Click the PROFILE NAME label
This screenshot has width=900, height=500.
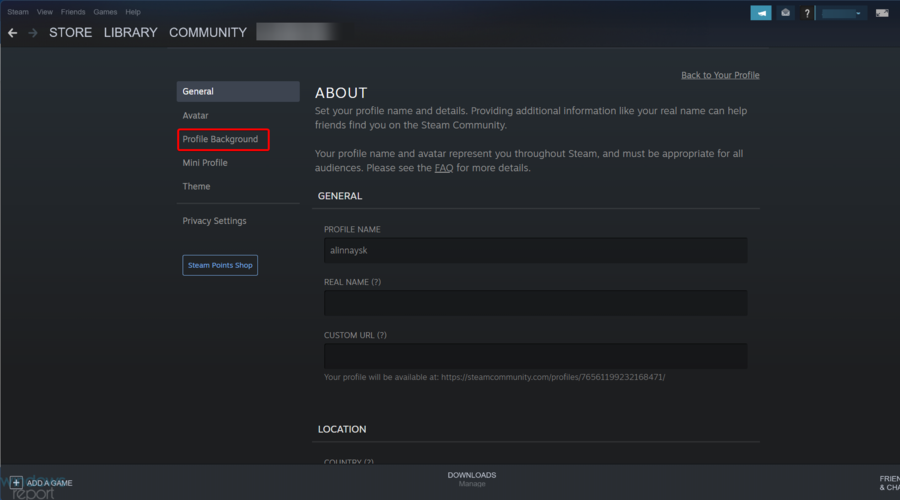pos(352,229)
